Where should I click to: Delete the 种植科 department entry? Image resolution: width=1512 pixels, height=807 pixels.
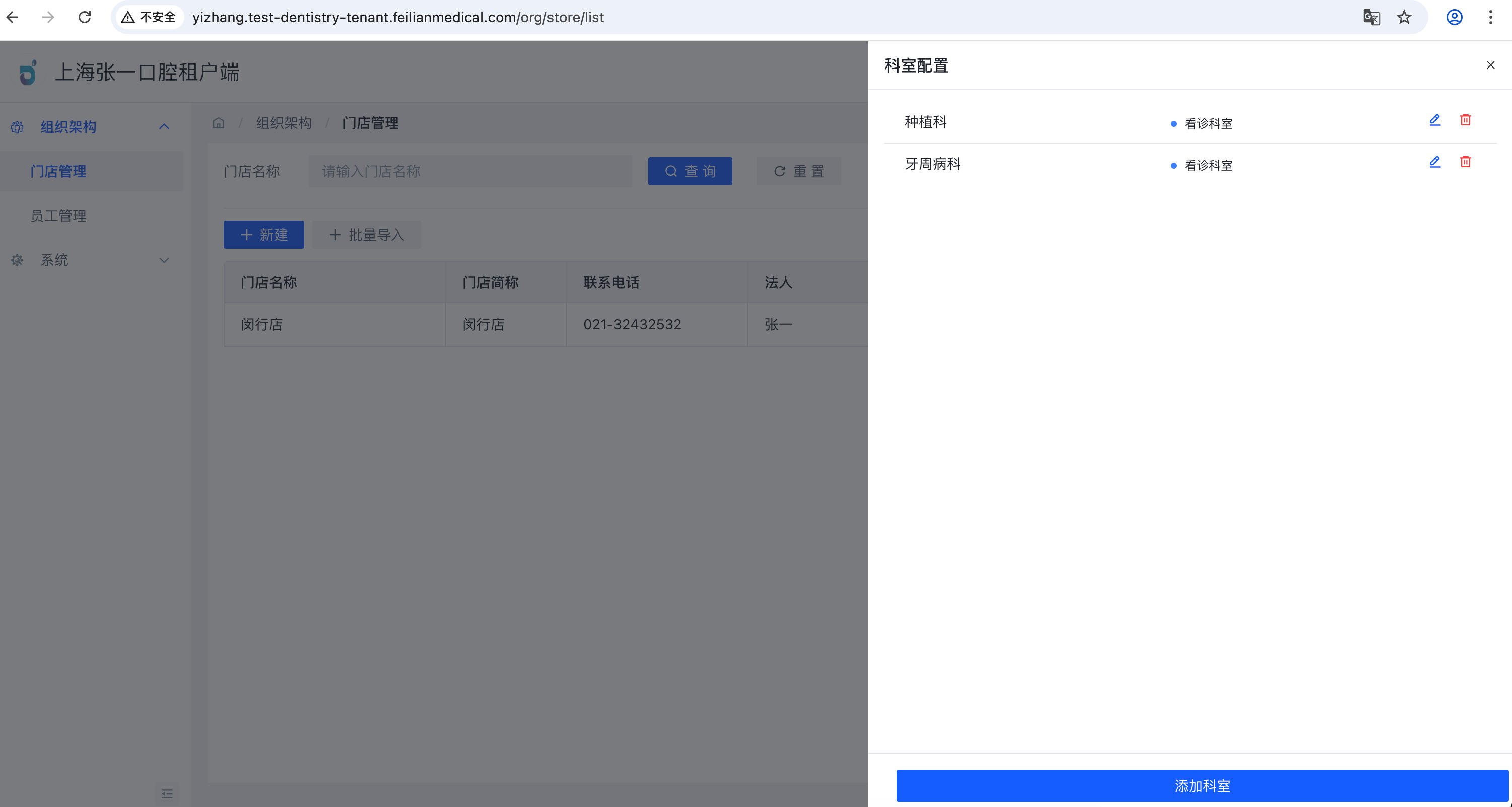click(x=1465, y=120)
